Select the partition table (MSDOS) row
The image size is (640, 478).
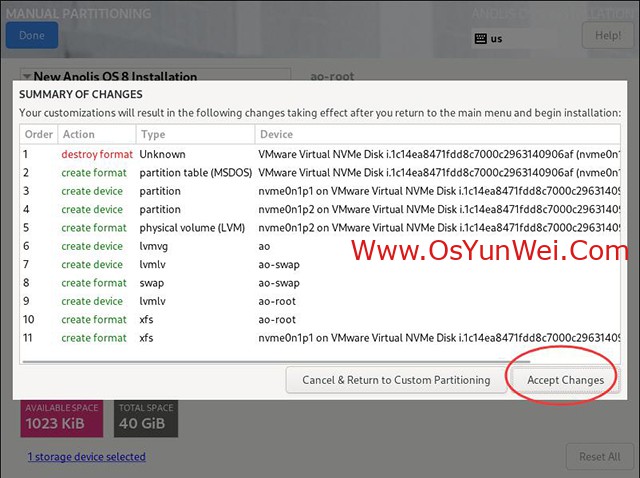pos(320,173)
